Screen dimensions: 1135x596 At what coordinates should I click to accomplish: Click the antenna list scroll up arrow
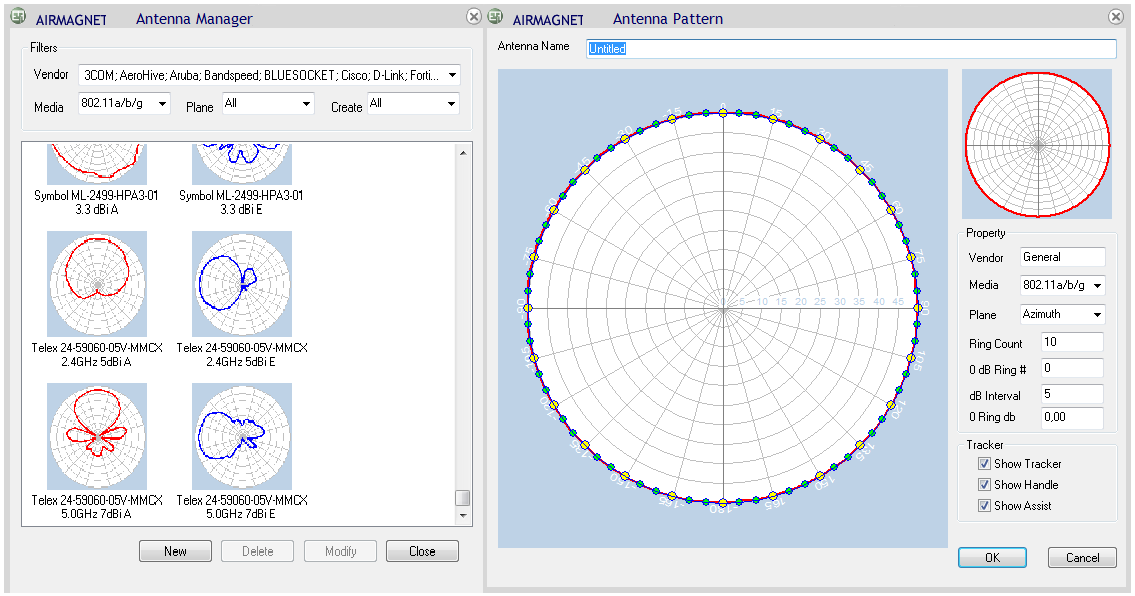click(463, 153)
